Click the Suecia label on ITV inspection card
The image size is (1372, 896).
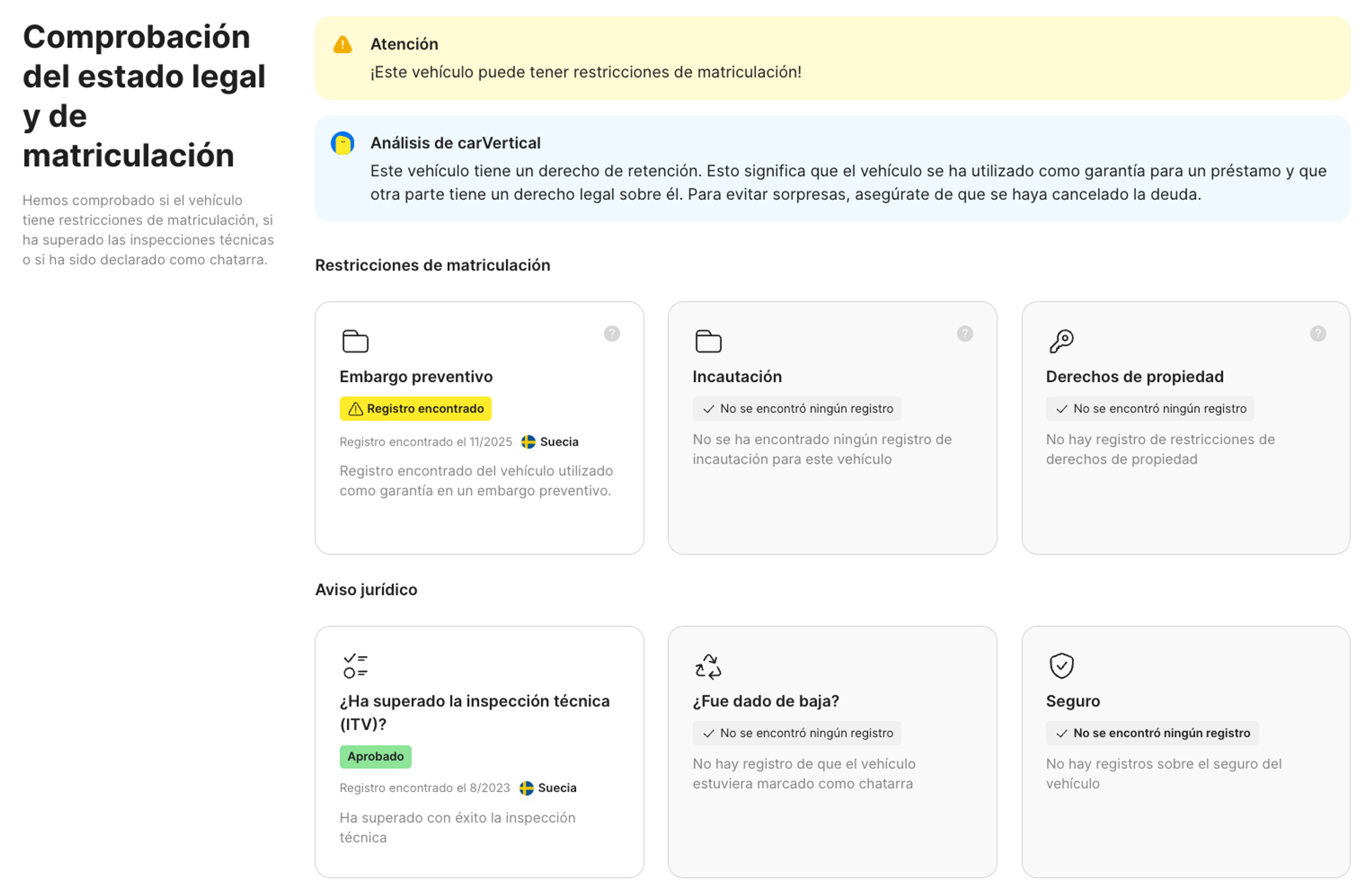557,788
